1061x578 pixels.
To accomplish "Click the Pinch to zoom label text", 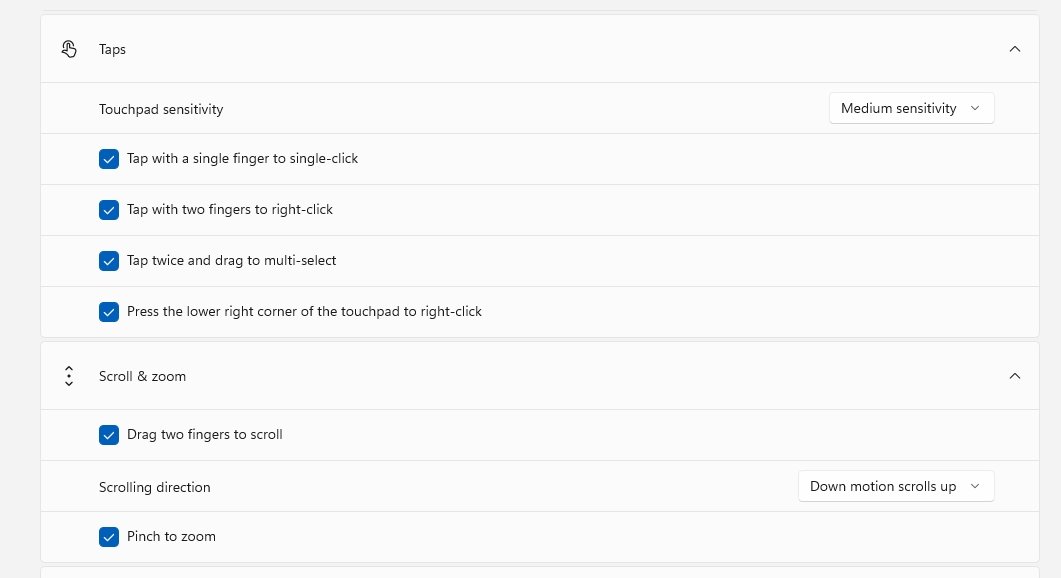I will pos(171,536).
